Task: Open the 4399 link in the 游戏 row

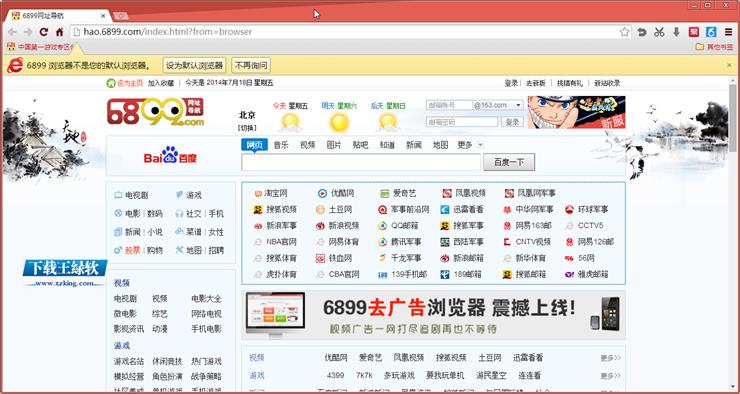Action: (335, 376)
